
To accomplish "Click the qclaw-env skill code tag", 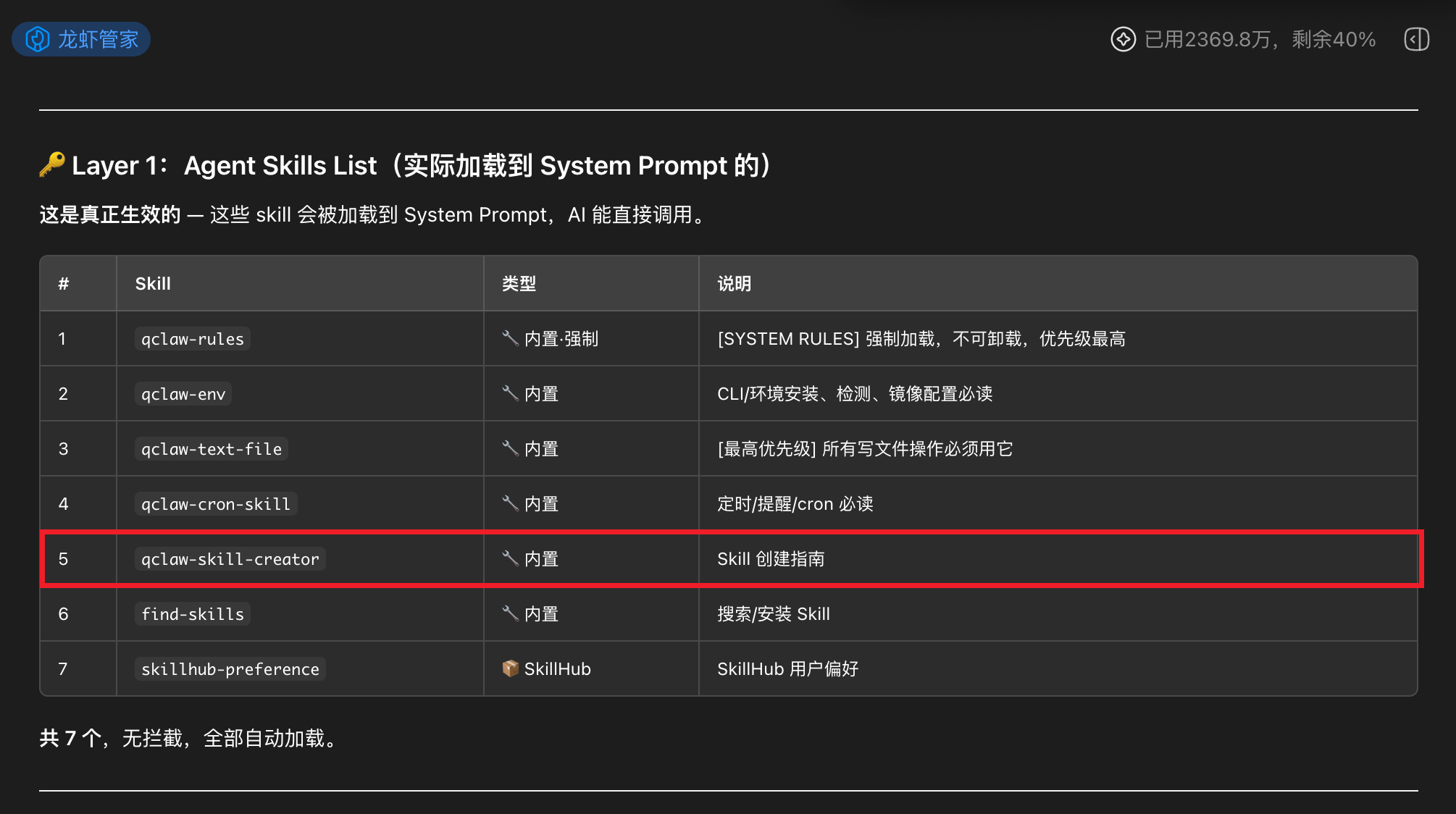I will tap(183, 394).
